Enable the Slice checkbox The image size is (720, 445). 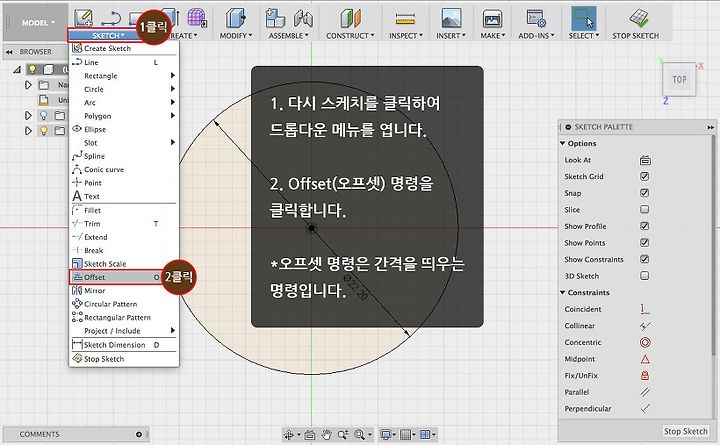point(645,209)
